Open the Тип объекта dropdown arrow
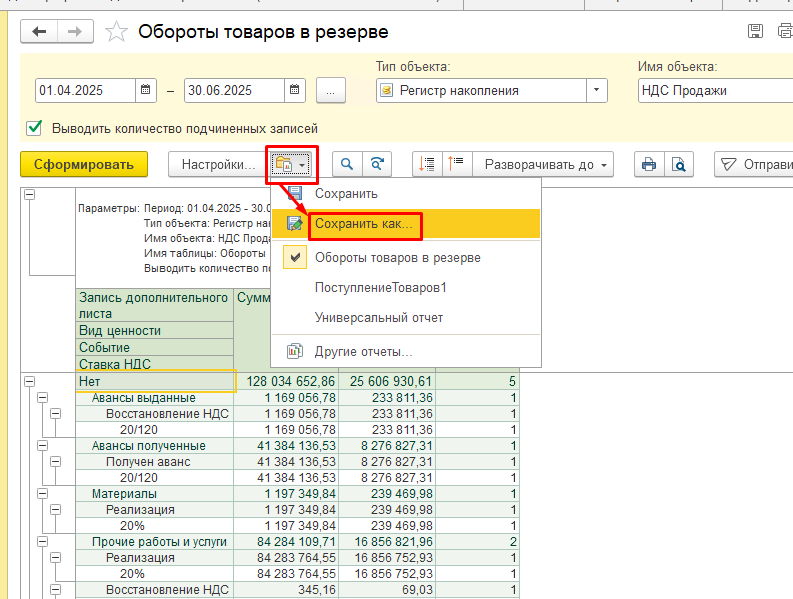This screenshot has width=793, height=599. (597, 90)
